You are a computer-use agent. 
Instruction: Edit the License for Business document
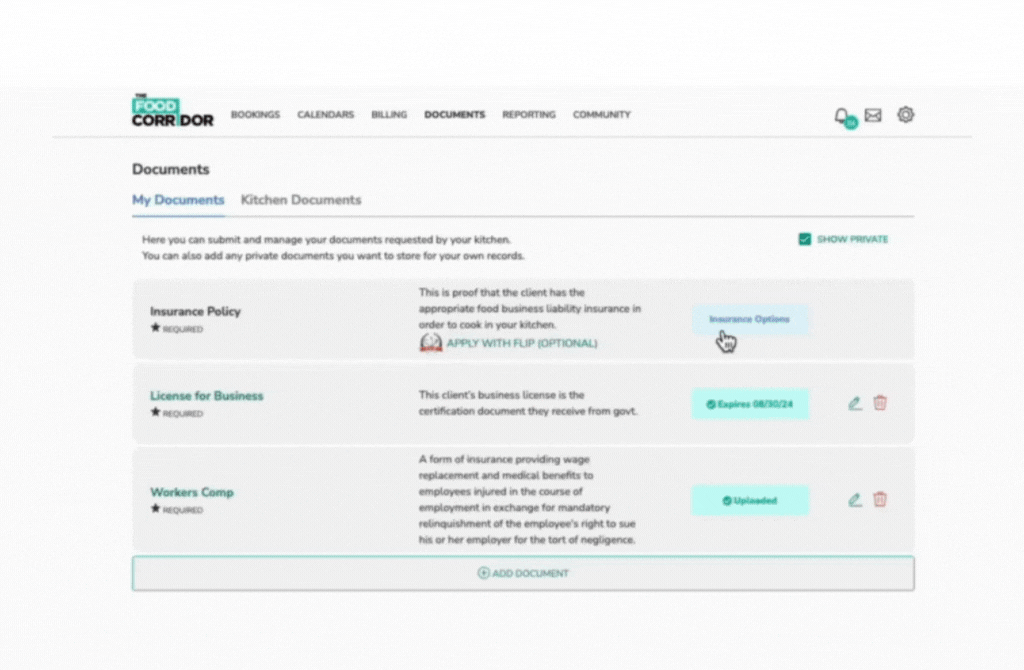pos(855,404)
